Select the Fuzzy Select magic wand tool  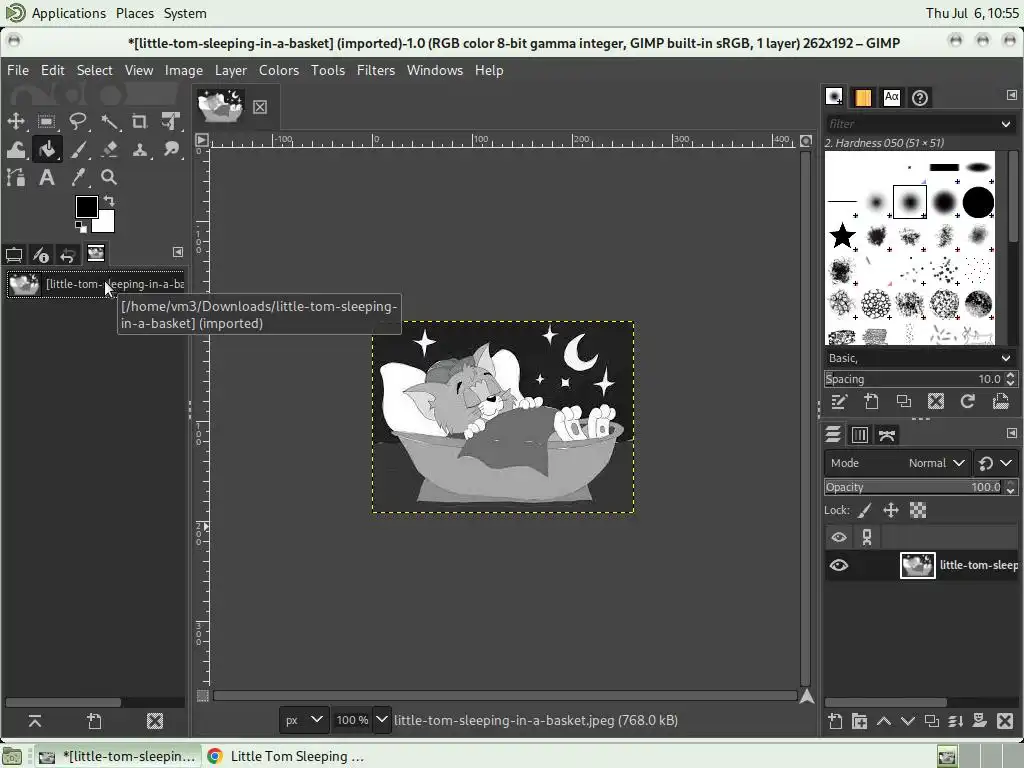[109, 121]
